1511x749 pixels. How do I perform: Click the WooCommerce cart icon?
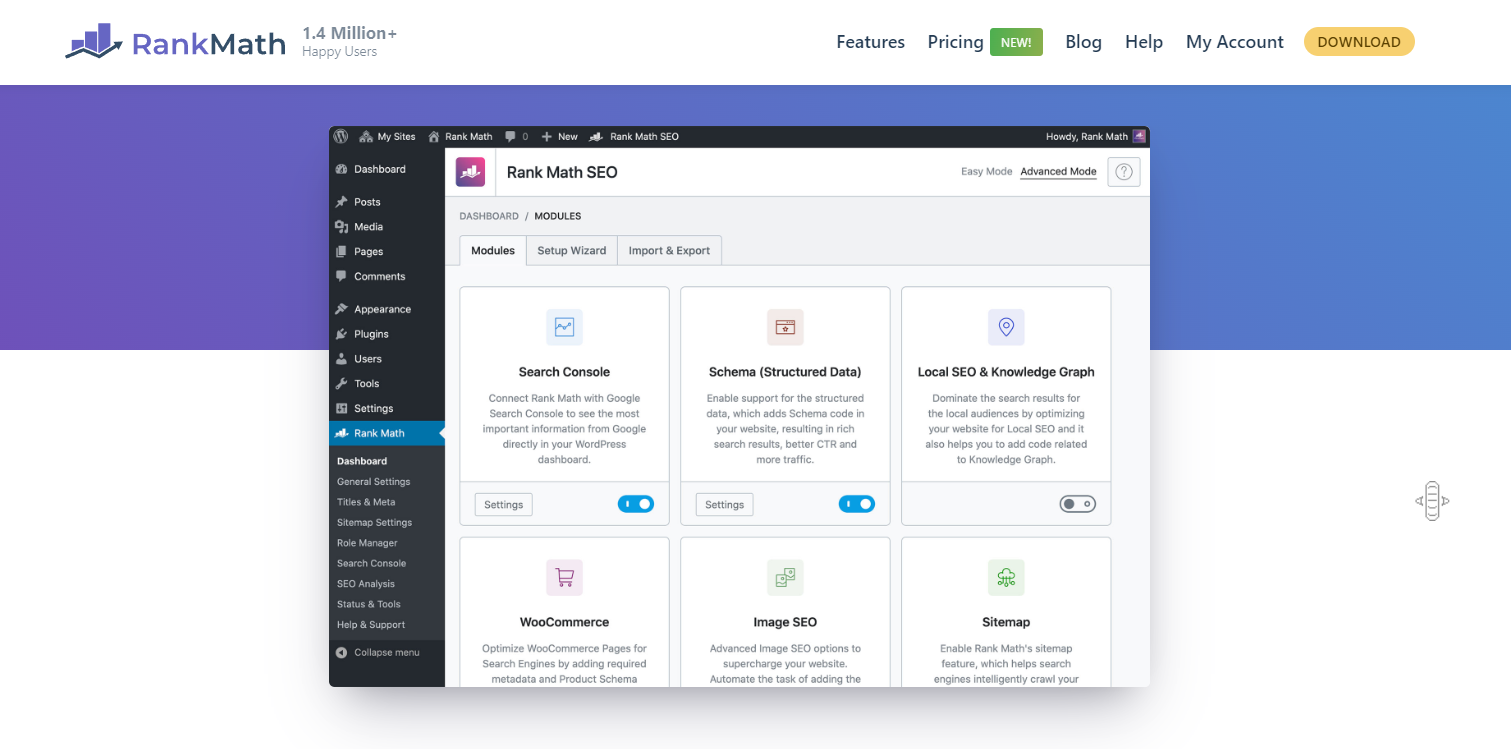(564, 577)
